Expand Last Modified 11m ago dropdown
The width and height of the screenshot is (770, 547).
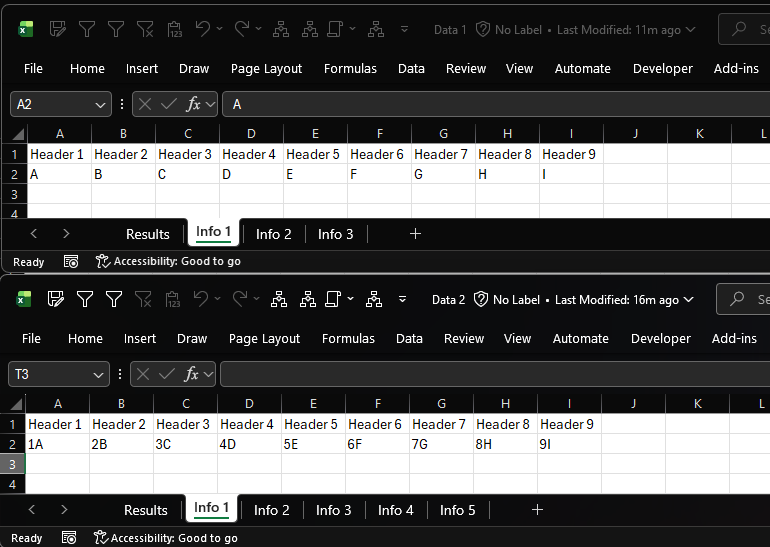tap(690, 30)
